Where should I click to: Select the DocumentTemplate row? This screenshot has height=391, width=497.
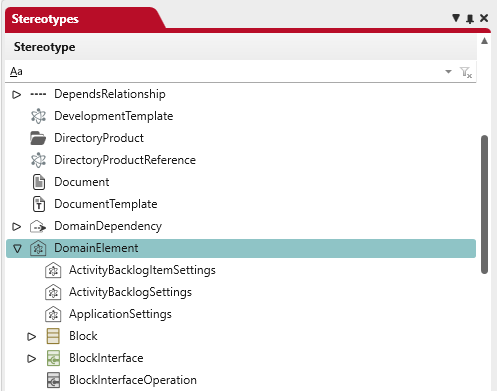point(241,204)
